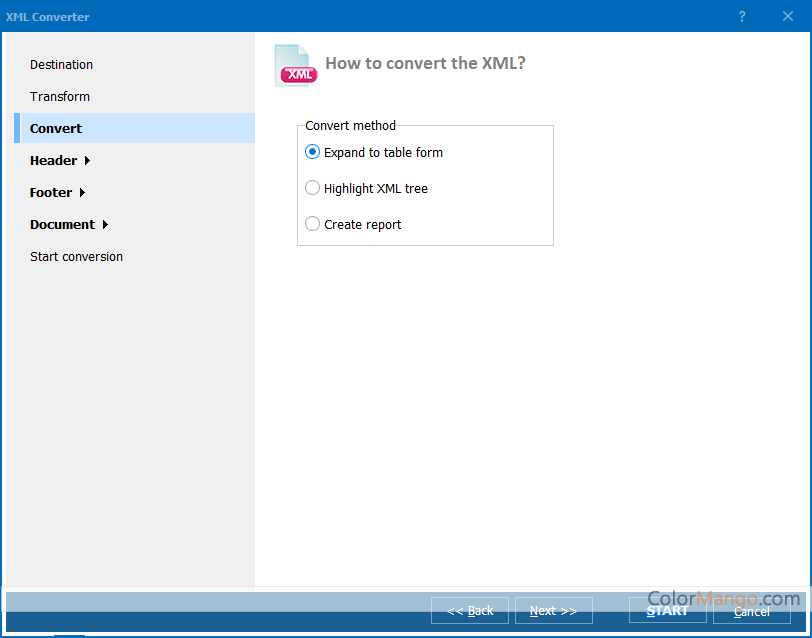Open the Destination step in sidebar
This screenshot has width=812, height=638.
61,65
